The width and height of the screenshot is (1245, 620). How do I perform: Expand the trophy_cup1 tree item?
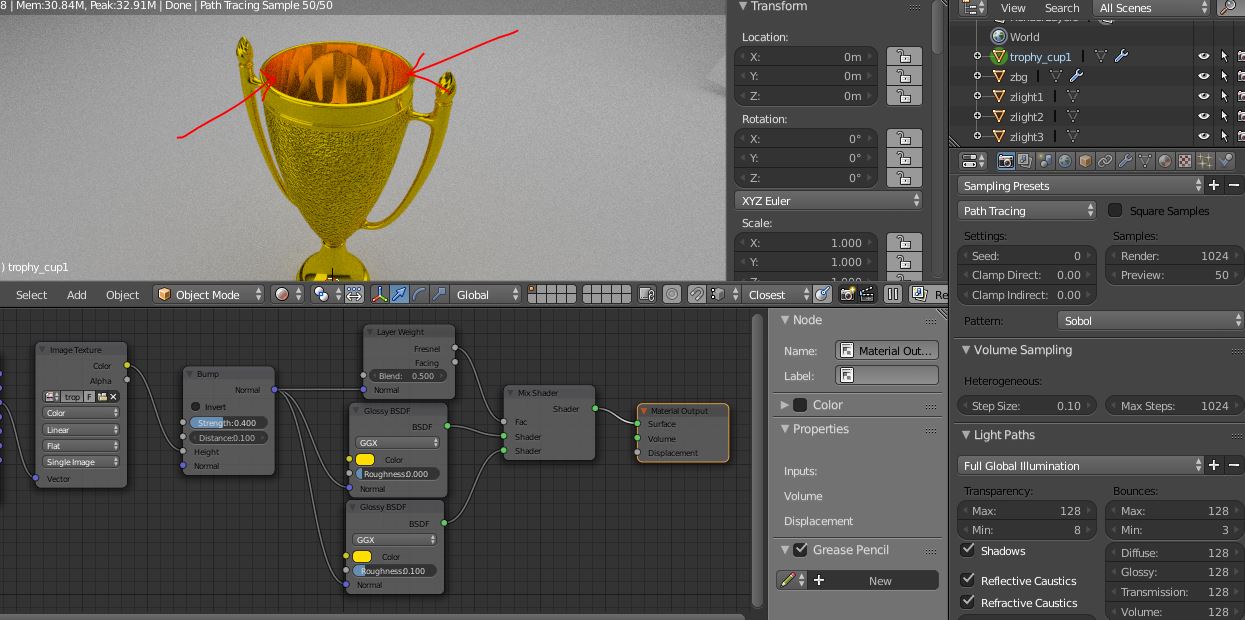click(978, 57)
